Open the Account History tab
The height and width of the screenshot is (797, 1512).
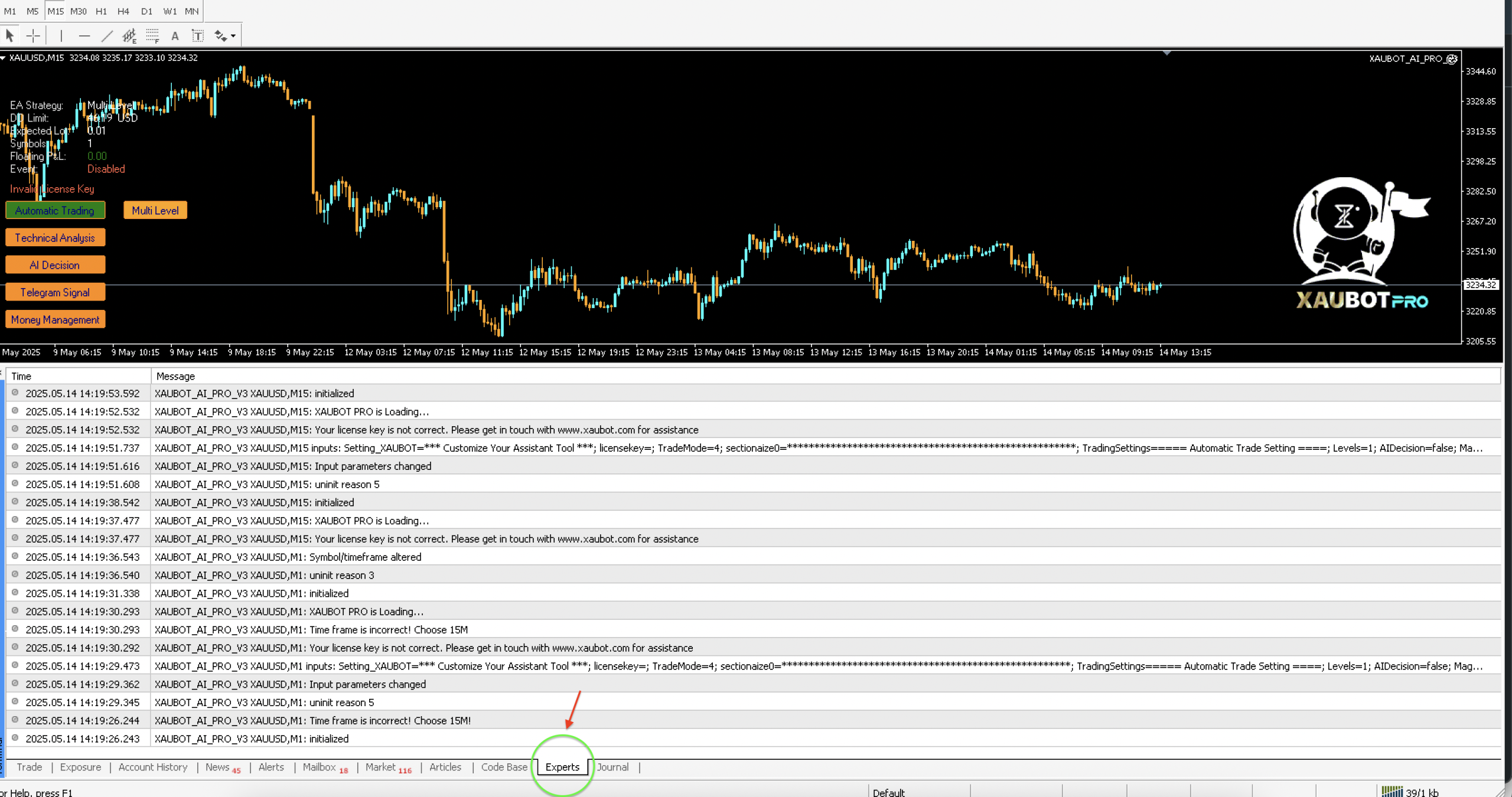point(153,767)
